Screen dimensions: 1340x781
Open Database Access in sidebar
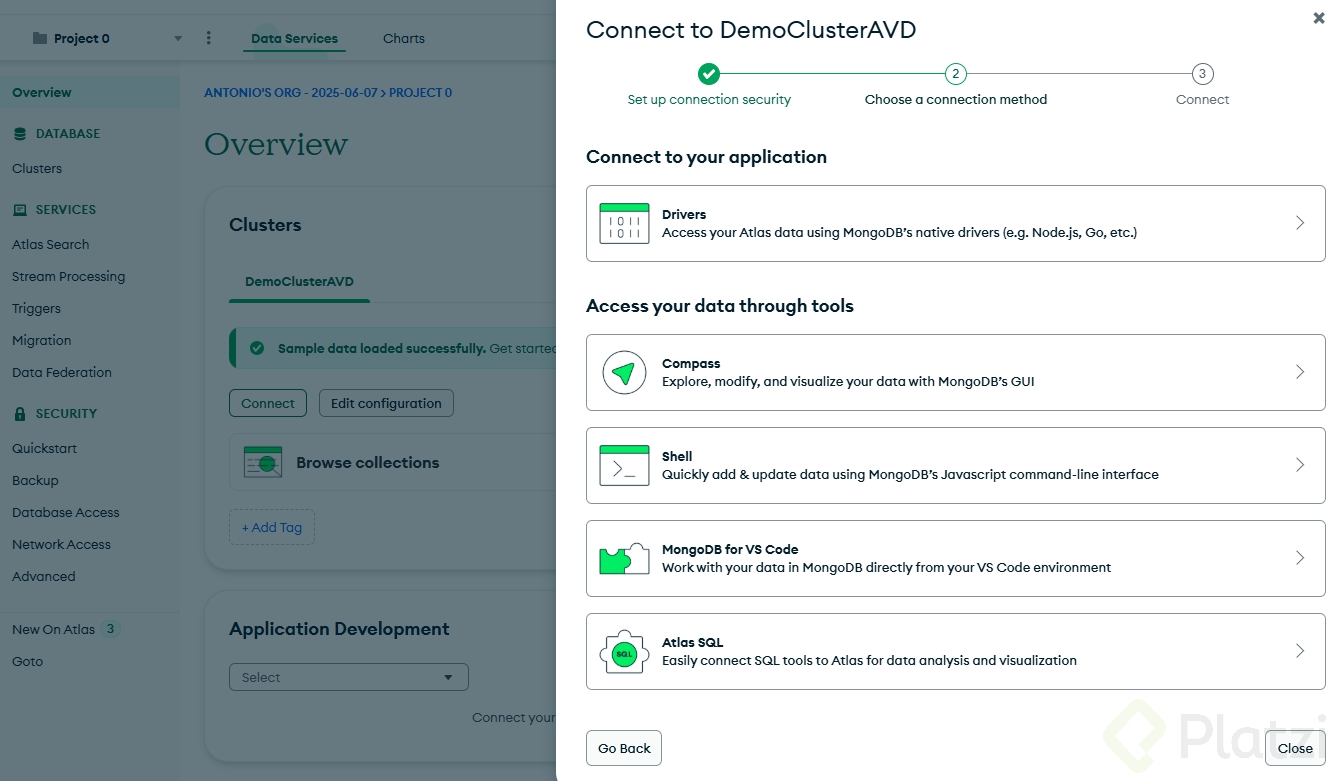[x=66, y=512]
